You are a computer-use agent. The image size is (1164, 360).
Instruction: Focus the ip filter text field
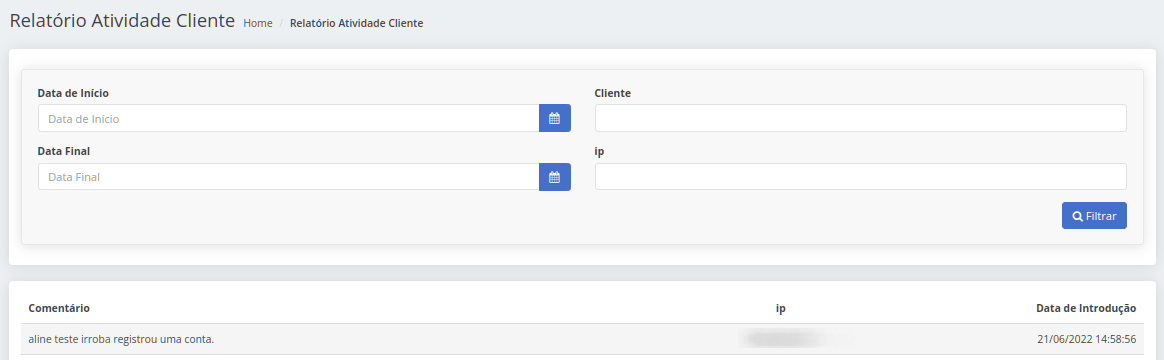[x=860, y=177]
